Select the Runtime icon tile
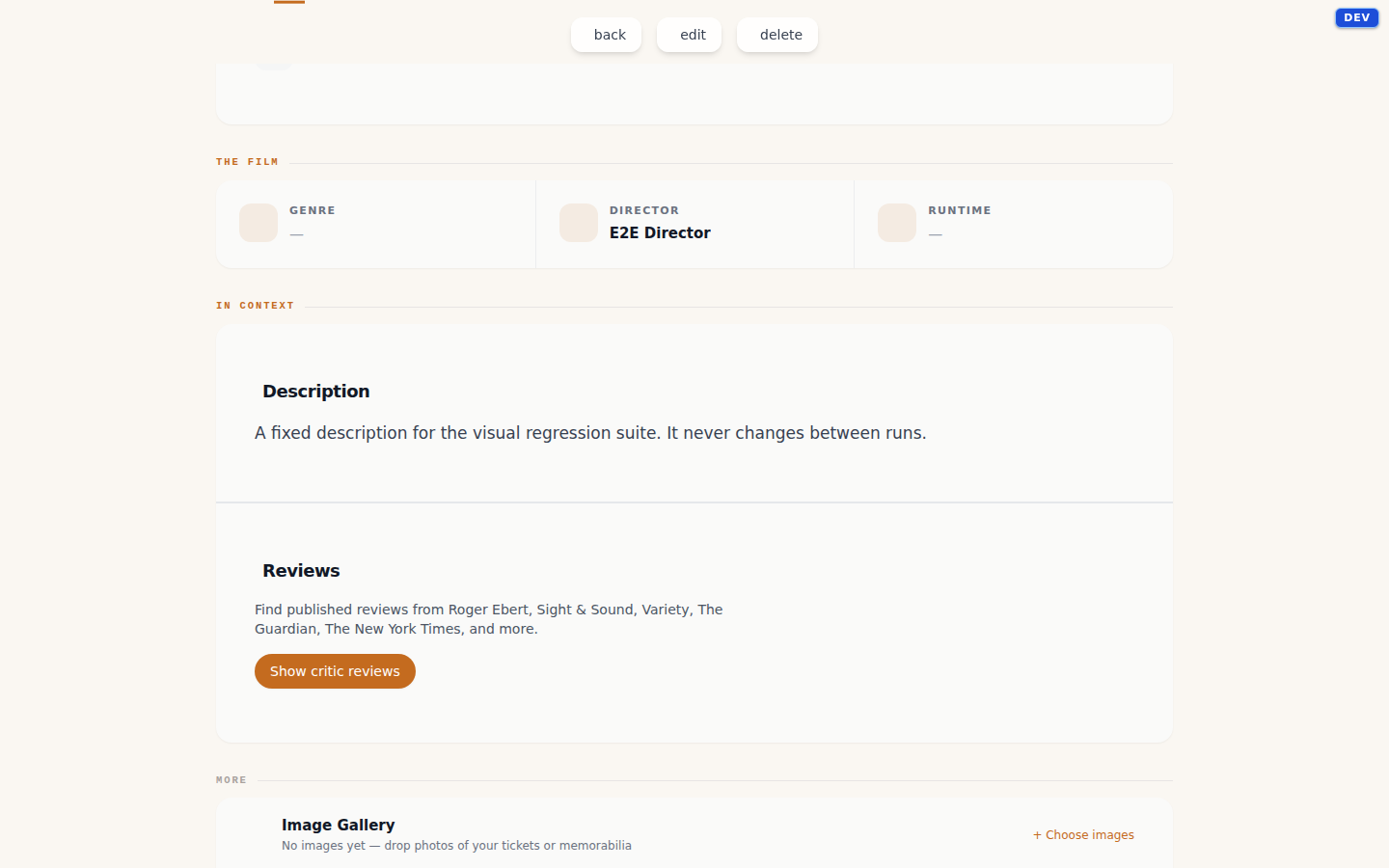Screen dimensions: 1389x868 [x=897, y=223]
